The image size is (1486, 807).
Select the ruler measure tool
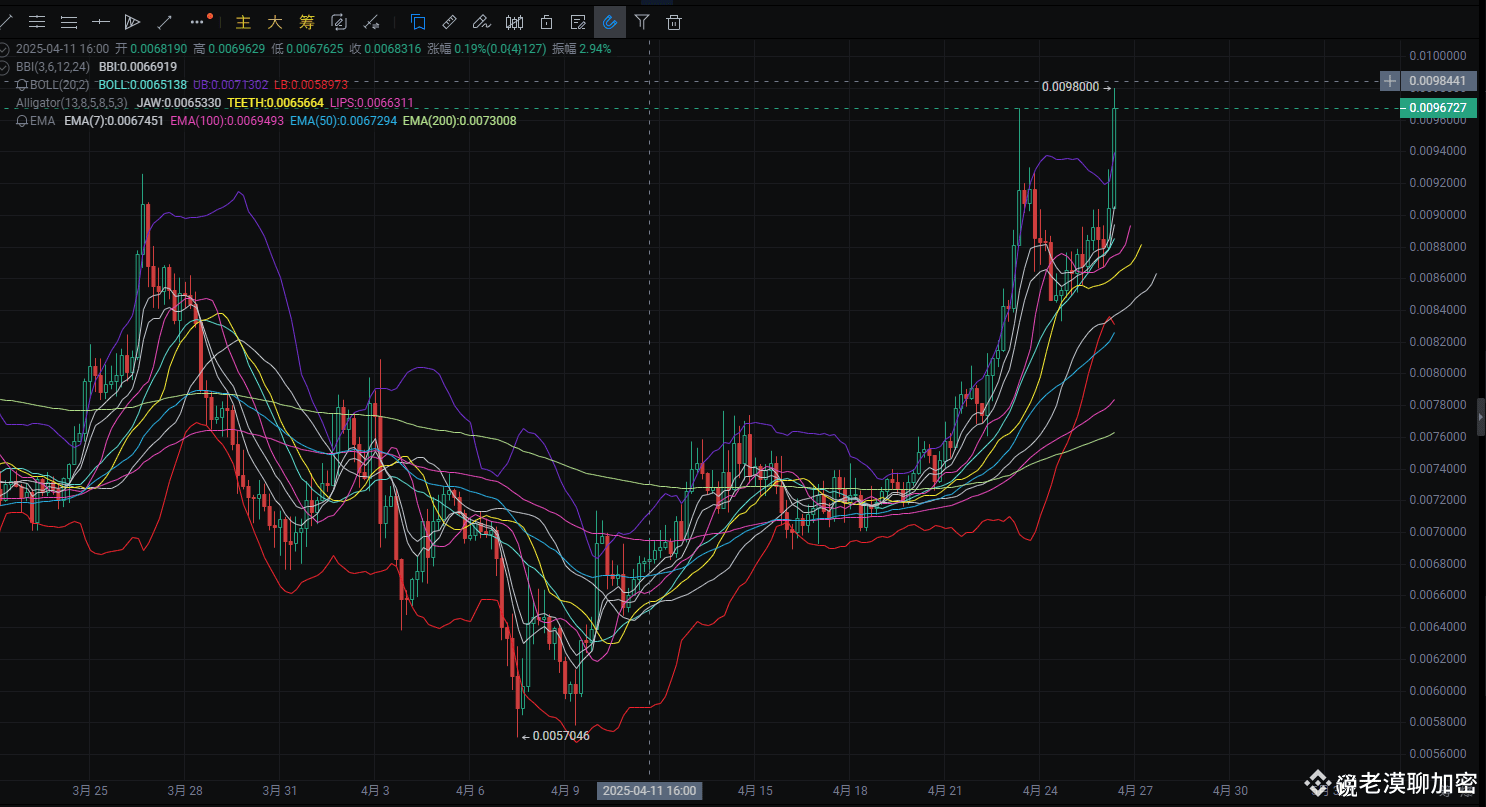(x=449, y=21)
